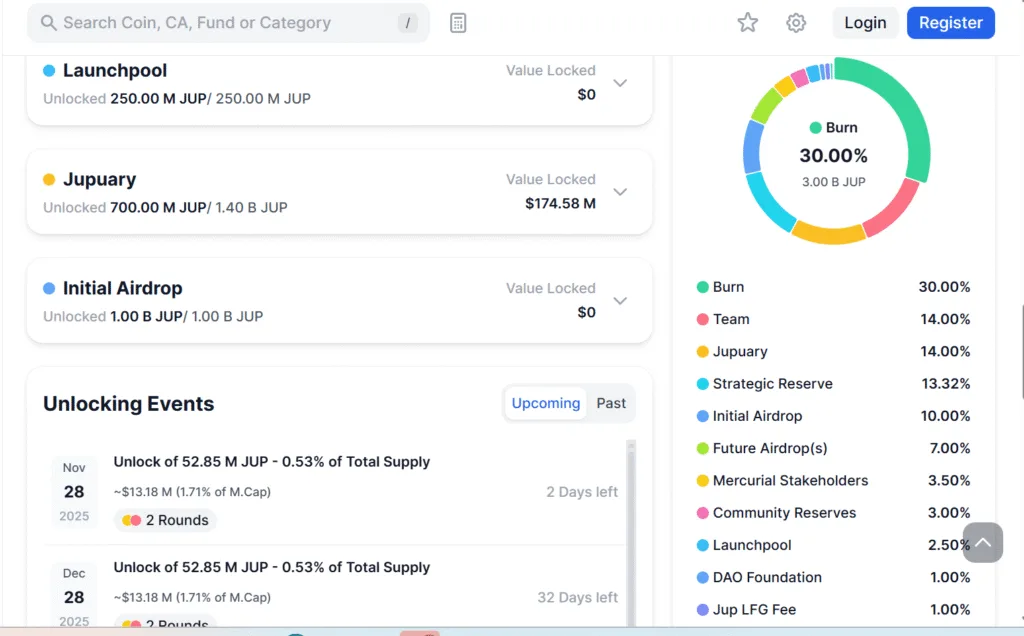Open the settings gear icon

pyautogui.click(x=796, y=23)
